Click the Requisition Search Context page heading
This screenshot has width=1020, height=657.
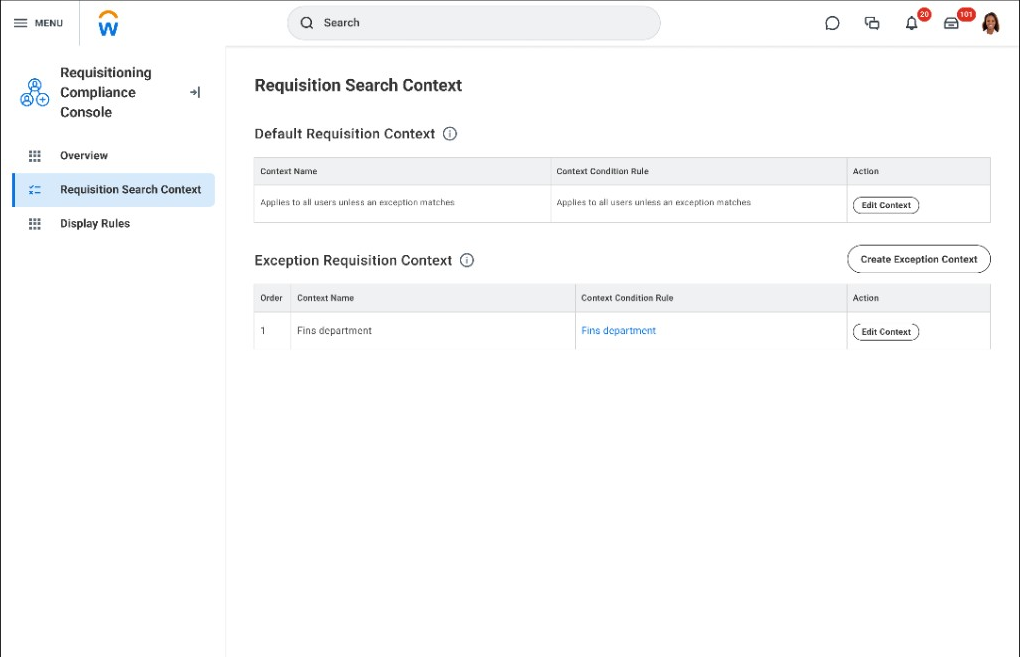(358, 85)
